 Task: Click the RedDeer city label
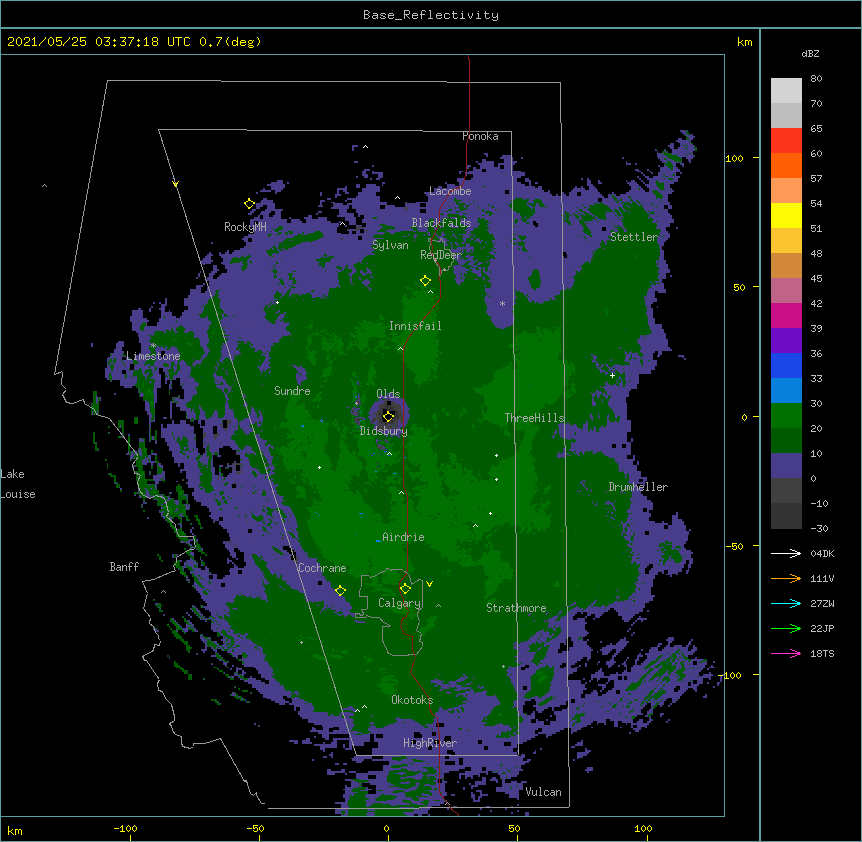[x=441, y=255]
